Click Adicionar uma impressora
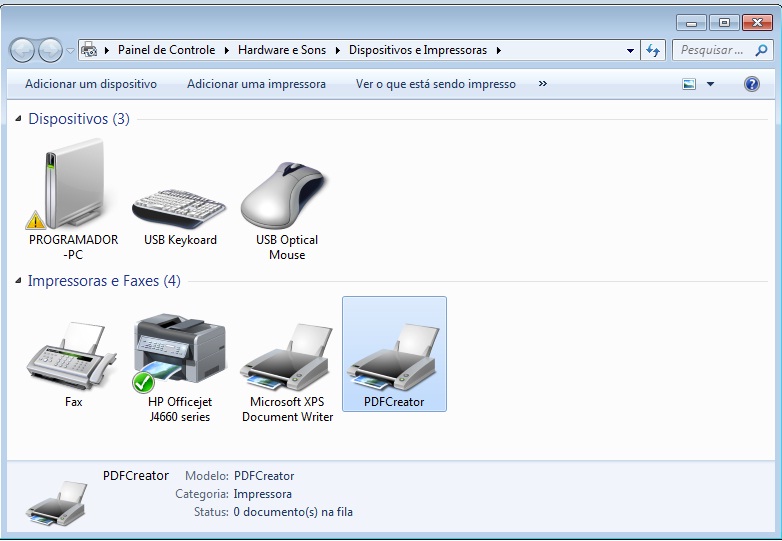This screenshot has width=782, height=541. tap(256, 84)
